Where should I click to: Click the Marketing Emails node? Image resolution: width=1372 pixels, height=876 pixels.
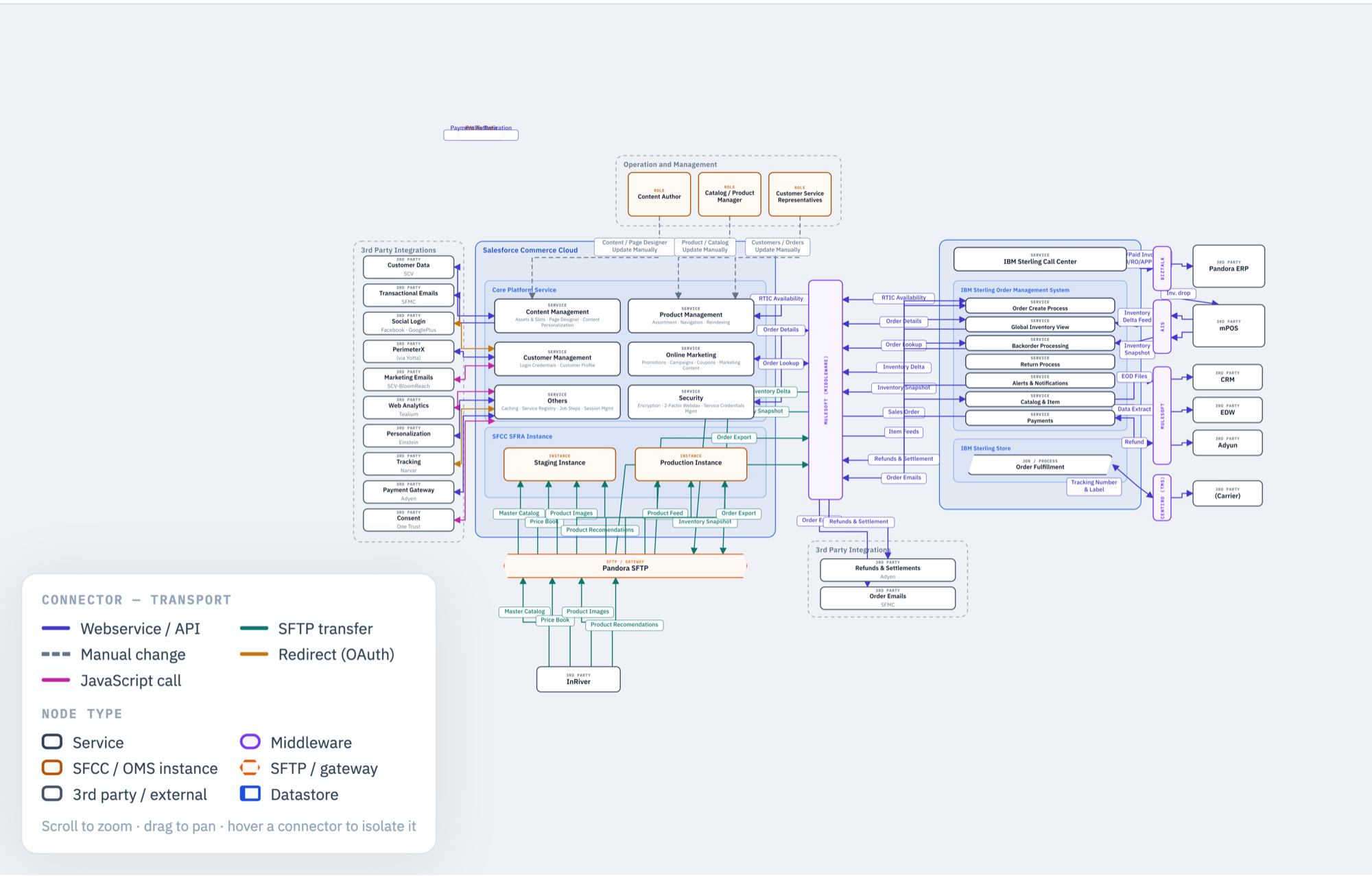click(x=408, y=379)
